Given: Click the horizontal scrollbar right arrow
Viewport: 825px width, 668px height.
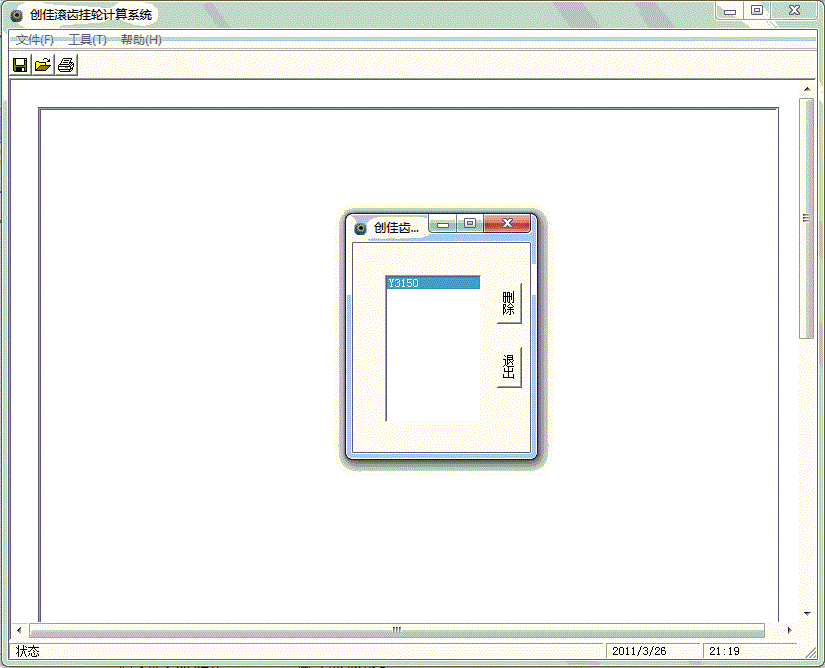Looking at the screenshot, I should click(x=789, y=630).
